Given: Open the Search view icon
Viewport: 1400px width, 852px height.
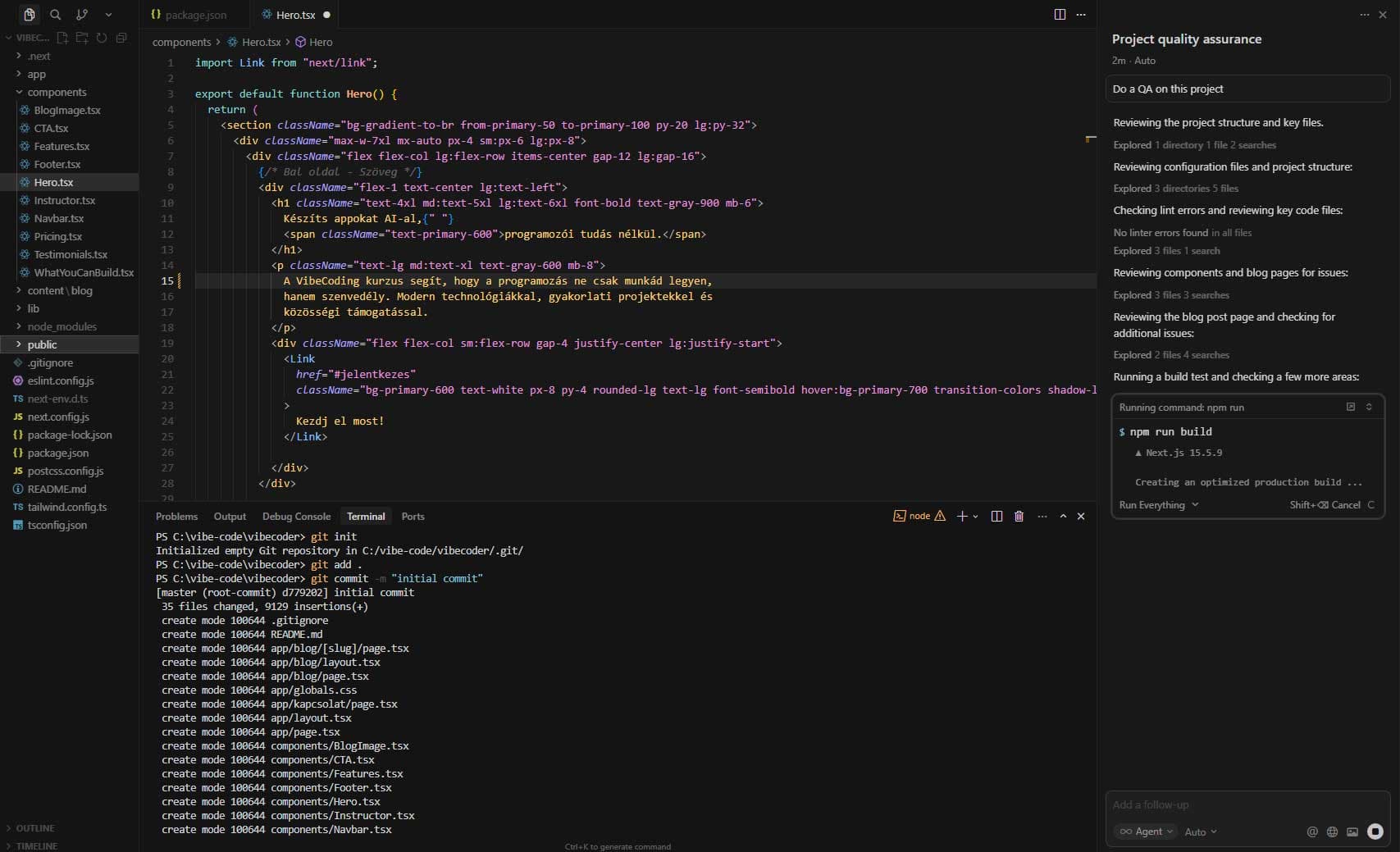Looking at the screenshot, I should pos(55,15).
